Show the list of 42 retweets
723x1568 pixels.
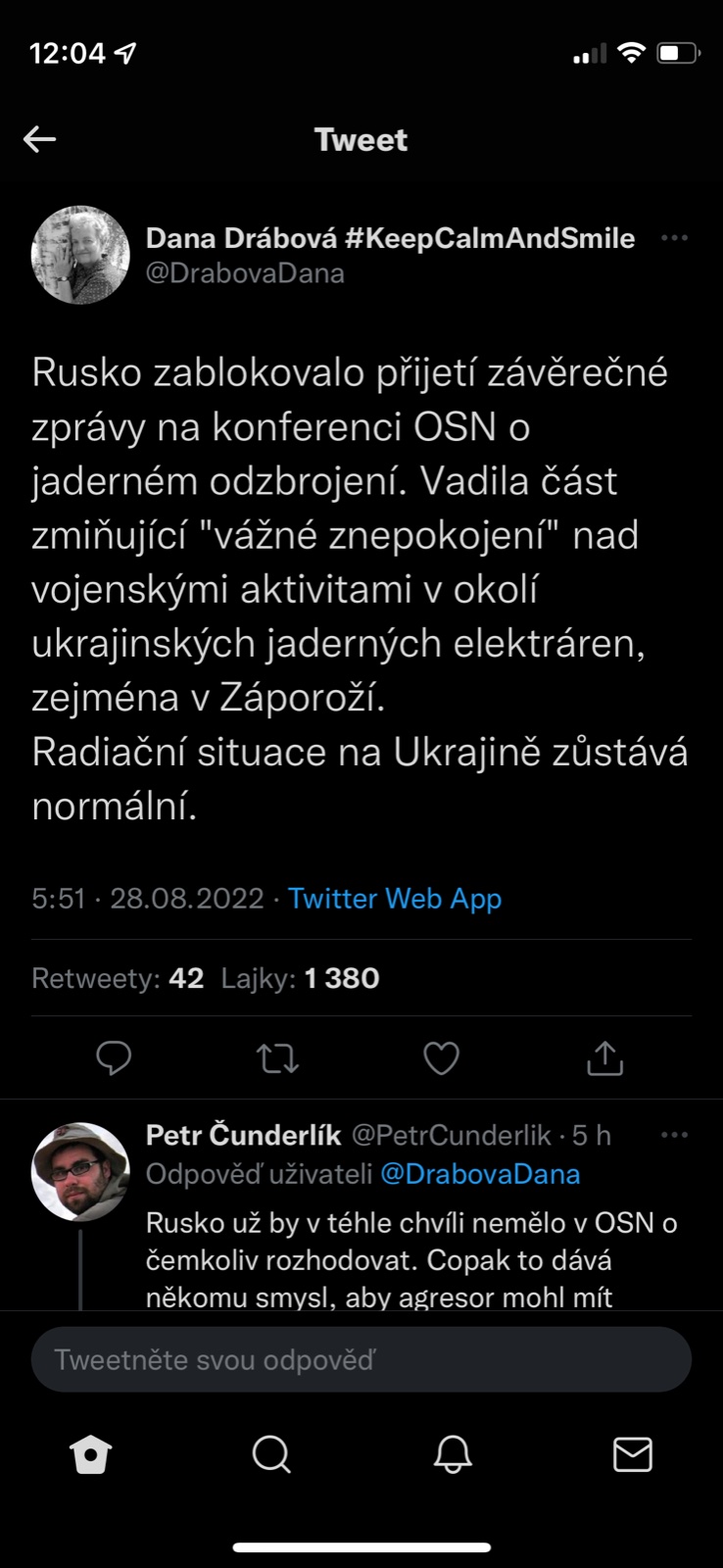pos(119,978)
